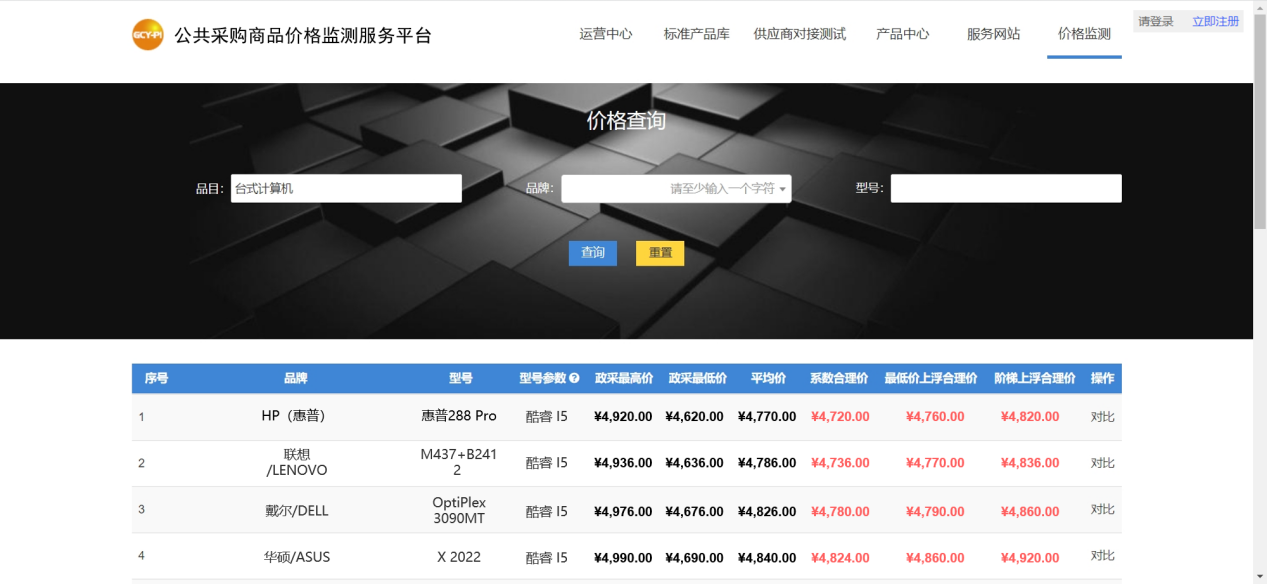Click 对比 for the DELL OptiPlex row
Screen dimensions: 1267x584
[1102, 510]
